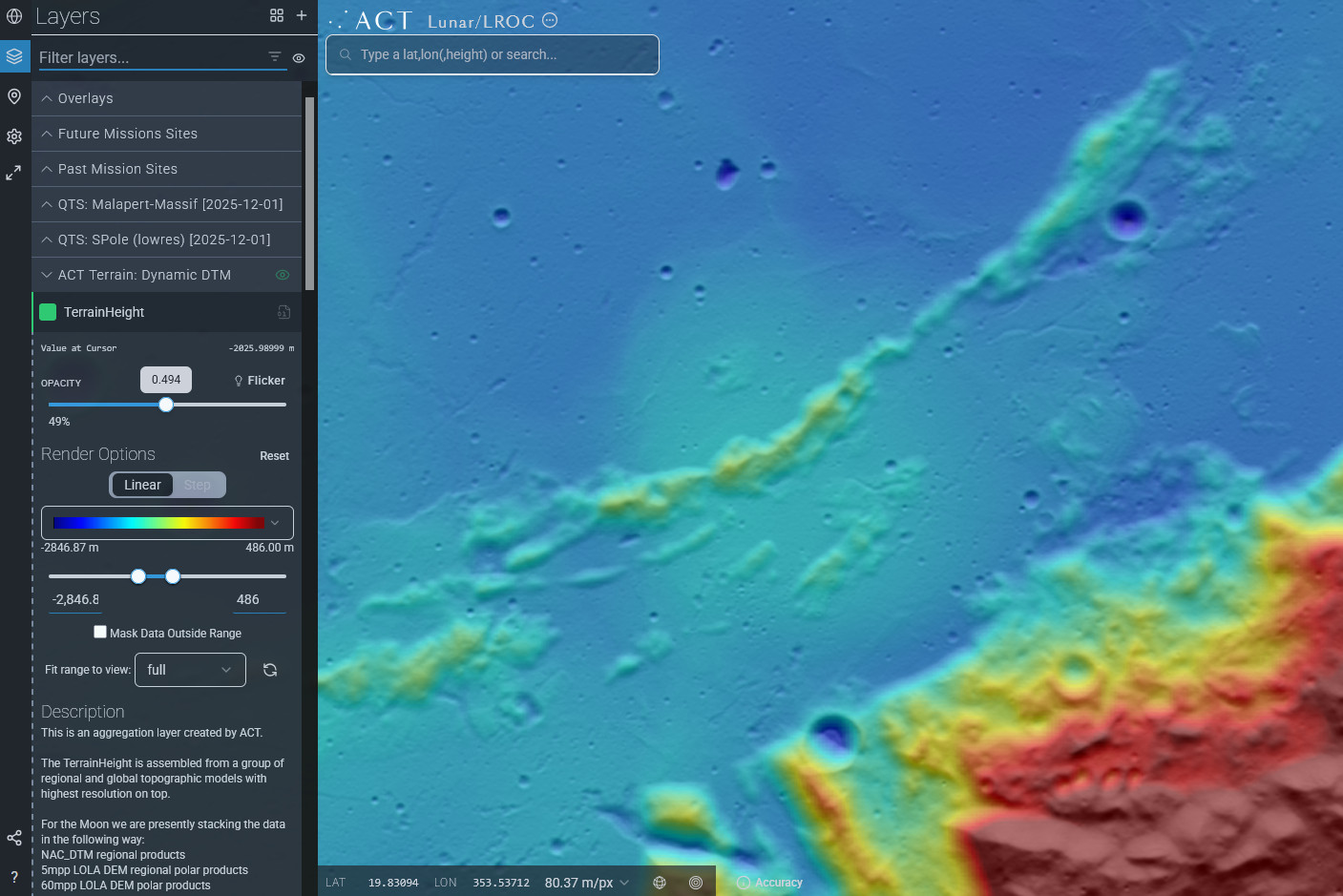Screen dimensions: 1343x896
Task: Click the TerrainHeight data file icon
Action: click(283, 312)
